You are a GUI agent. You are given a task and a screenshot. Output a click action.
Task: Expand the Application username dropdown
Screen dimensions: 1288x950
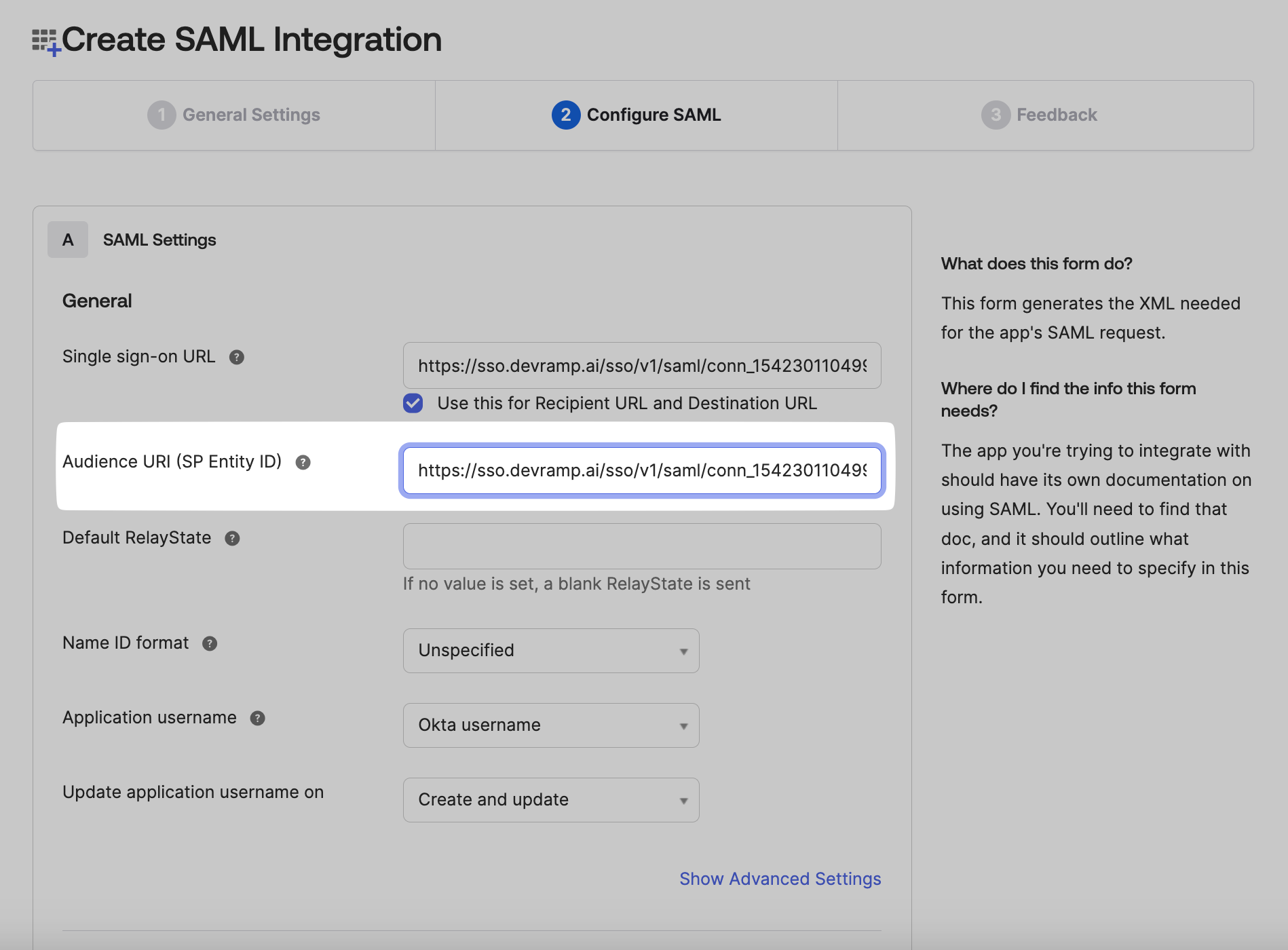550,725
